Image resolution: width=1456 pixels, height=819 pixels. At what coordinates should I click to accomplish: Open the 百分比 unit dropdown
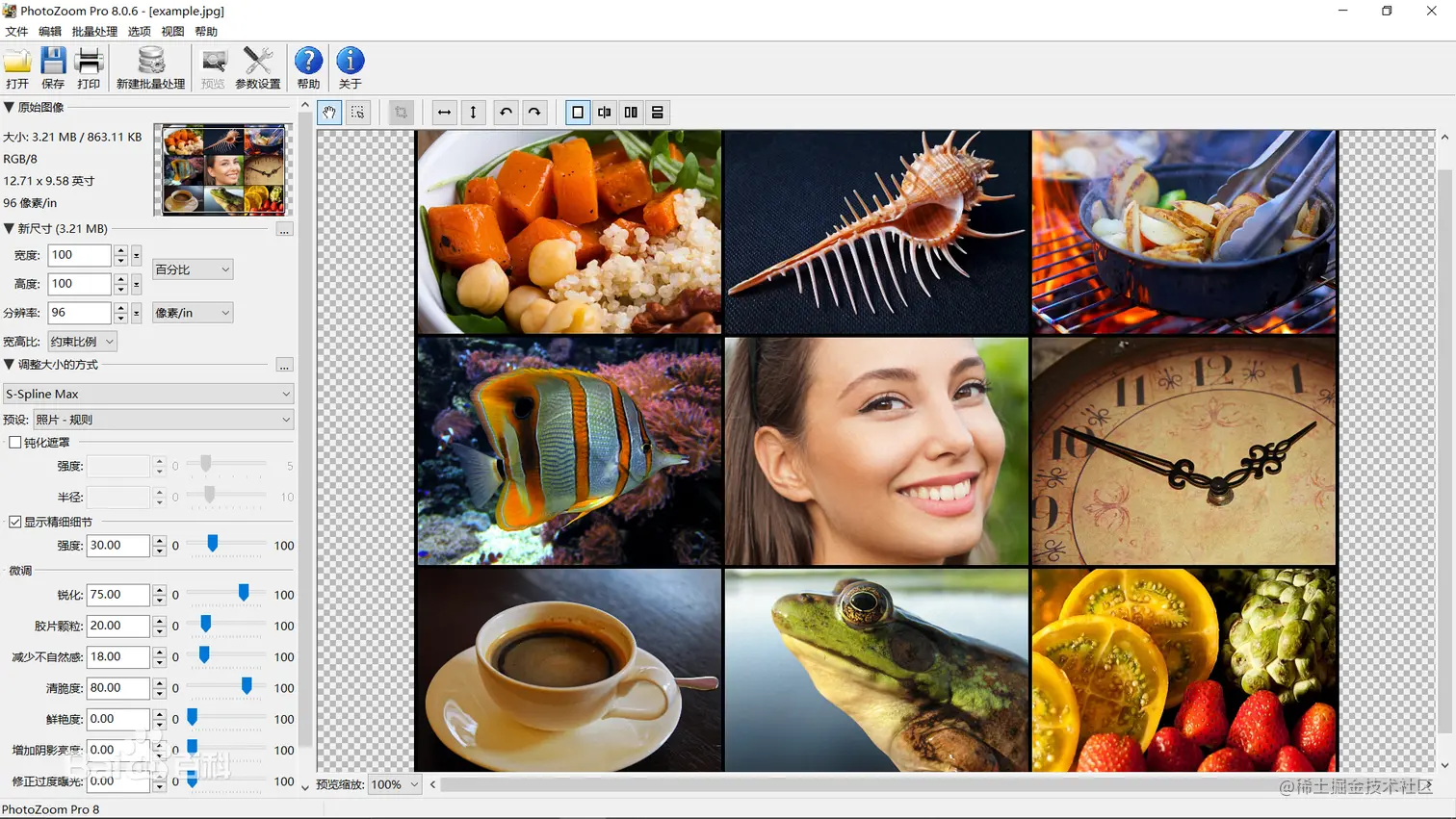tap(193, 269)
